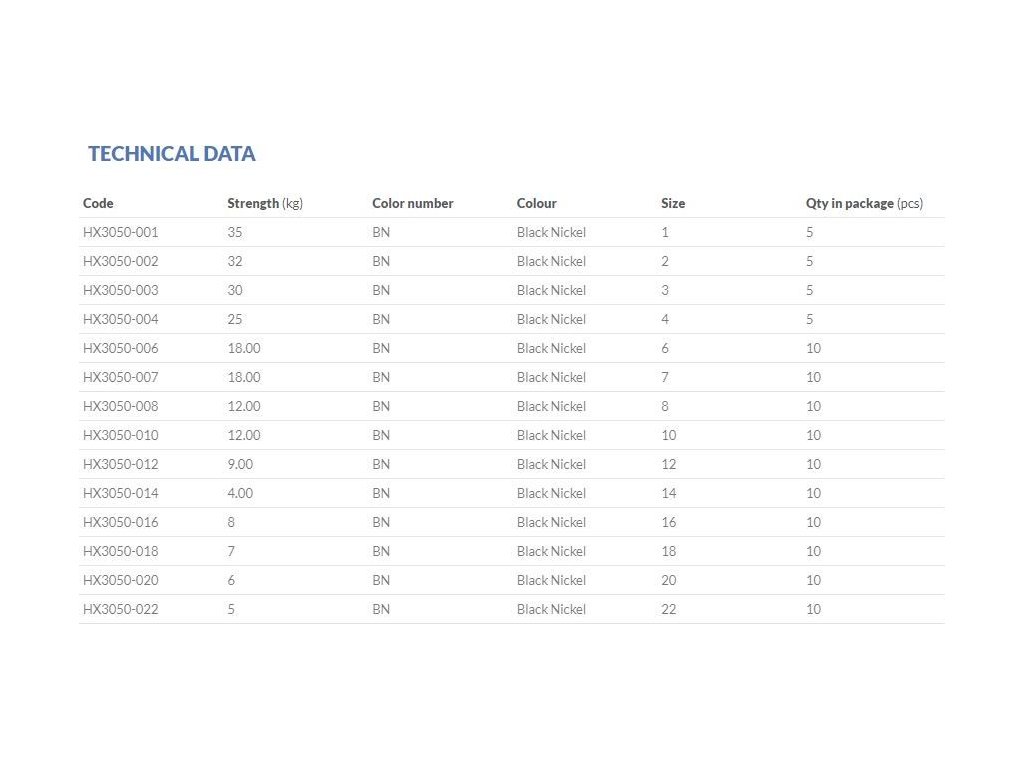This screenshot has width=1024, height=768.
Task: Click the Colour column header
Action: pyautogui.click(x=536, y=203)
